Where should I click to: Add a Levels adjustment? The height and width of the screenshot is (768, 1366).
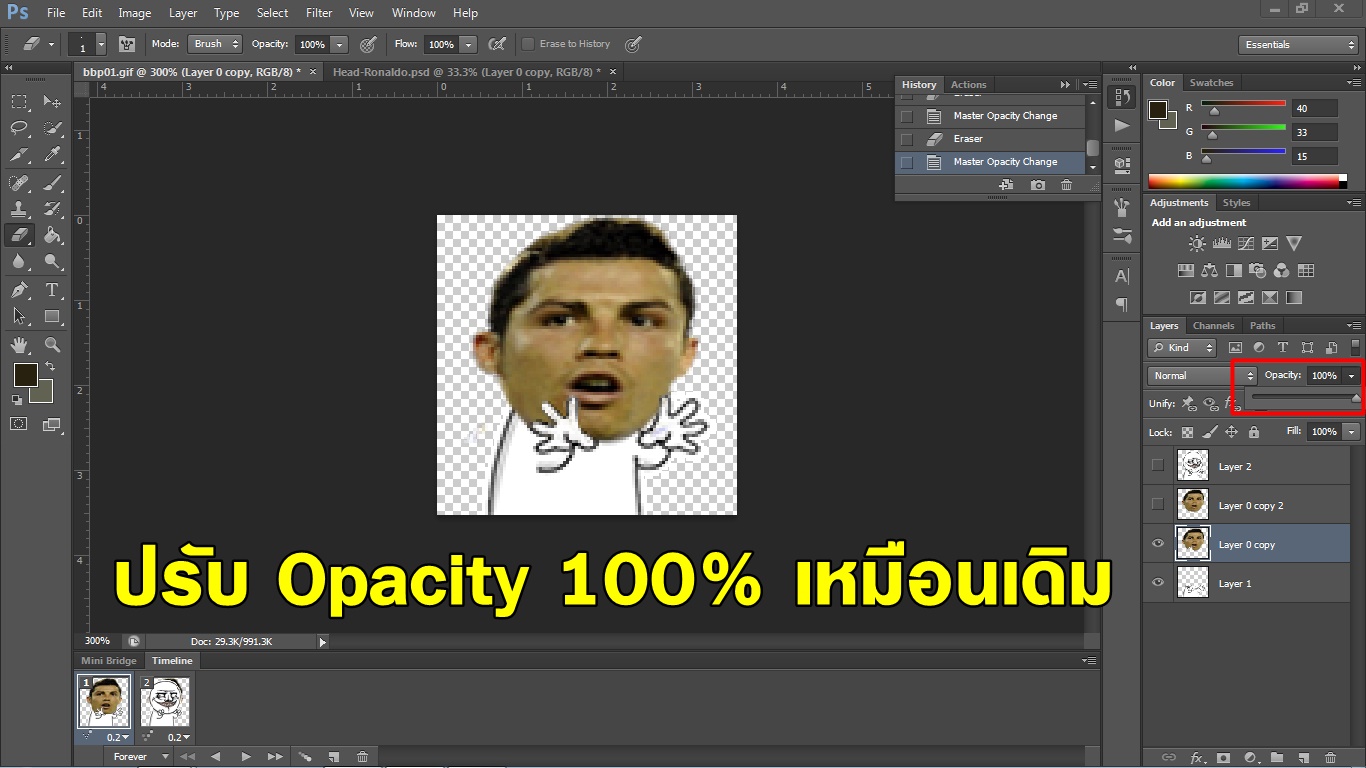click(1221, 243)
